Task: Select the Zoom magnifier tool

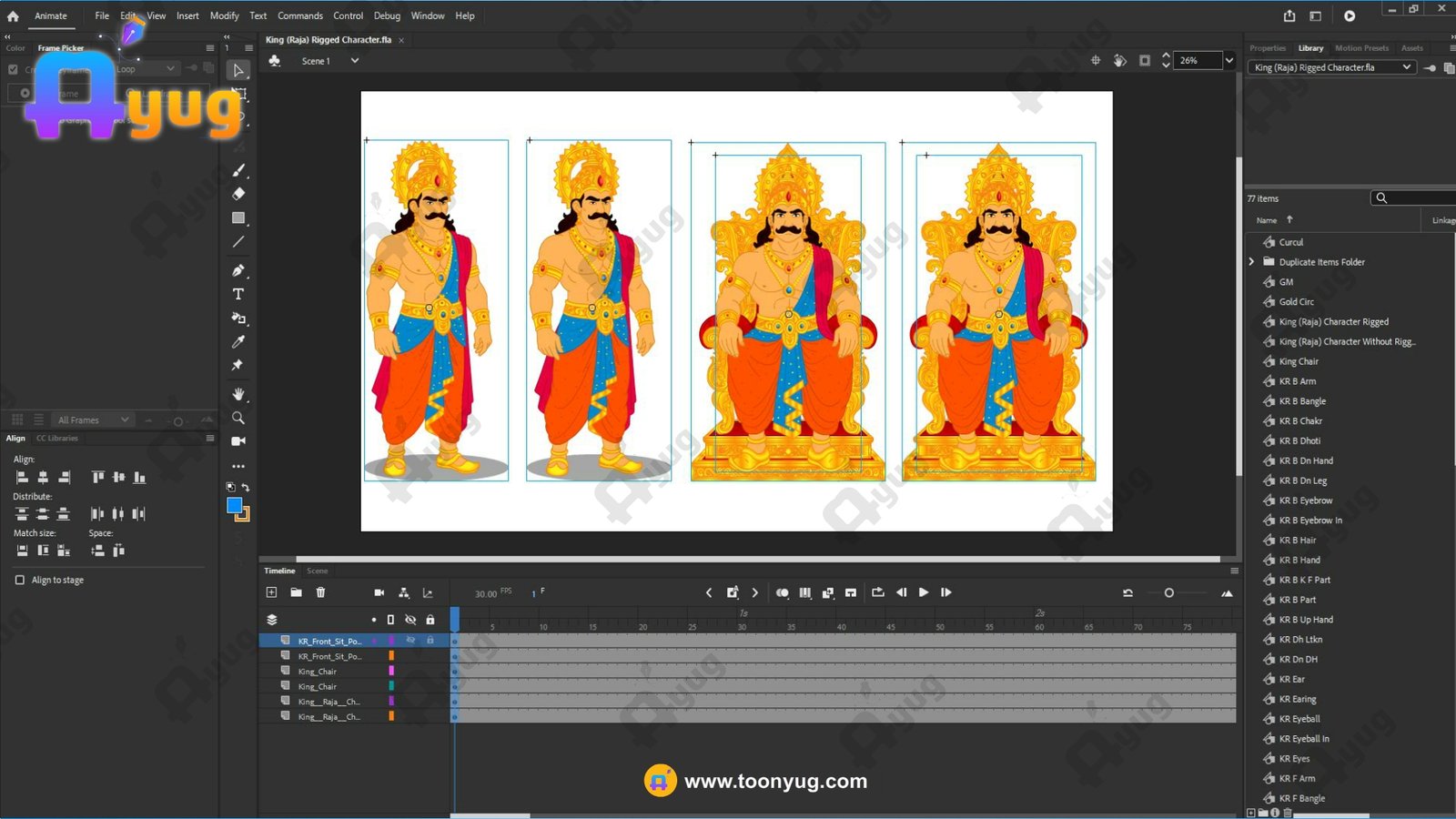Action: 238,418
